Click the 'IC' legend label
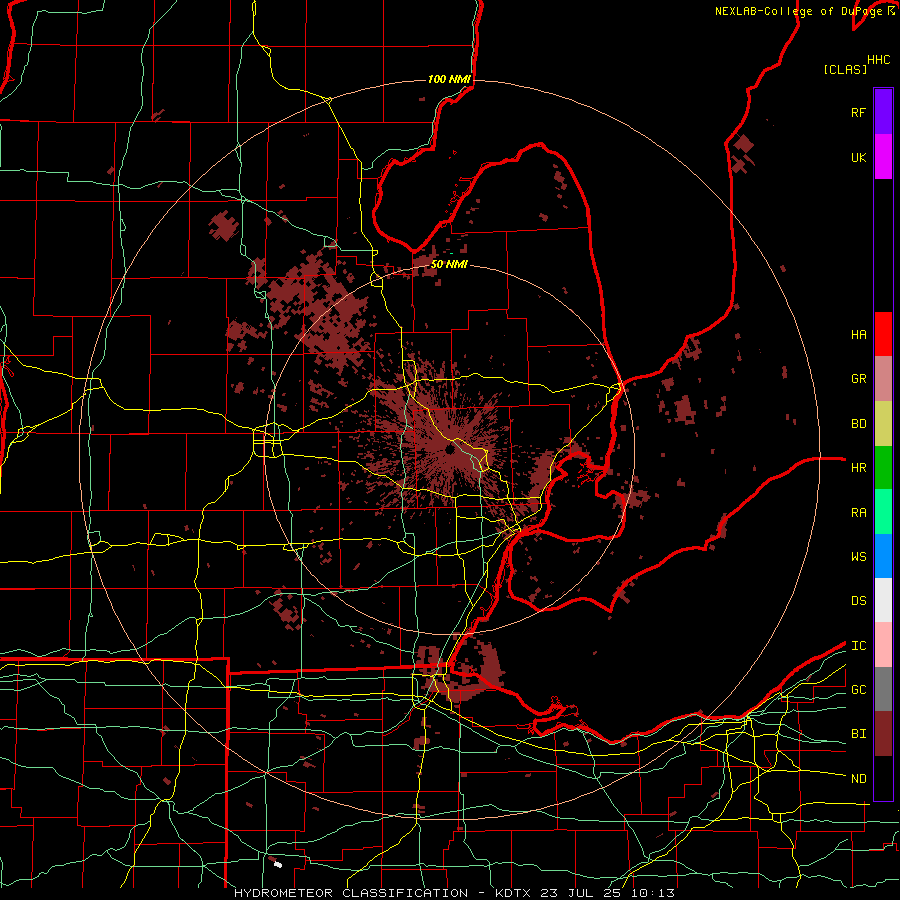The image size is (900, 900). pos(858,646)
